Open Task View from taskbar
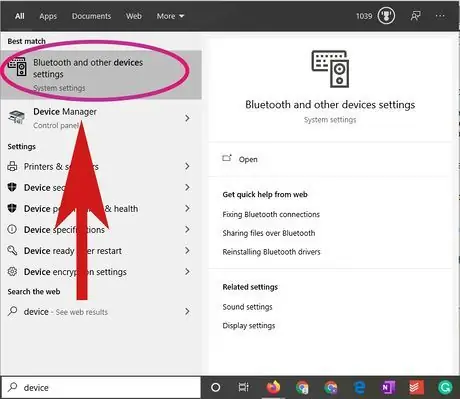Image resolution: width=460 pixels, height=399 pixels. tap(244, 387)
